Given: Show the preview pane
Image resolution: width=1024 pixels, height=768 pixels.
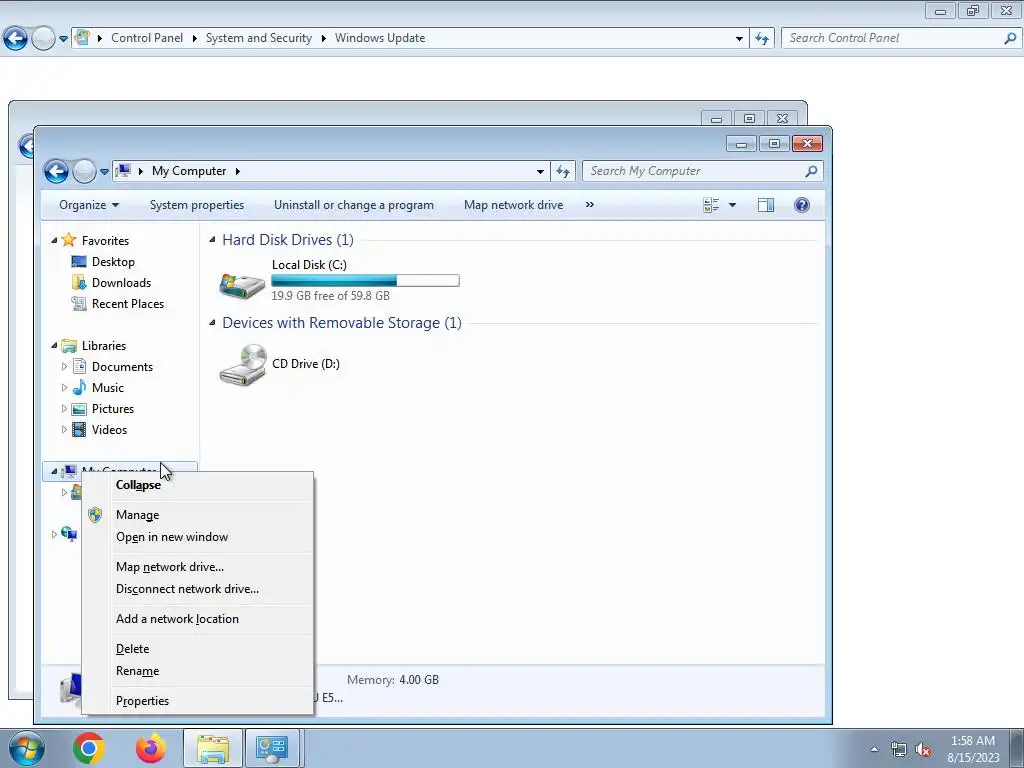Looking at the screenshot, I should (x=766, y=205).
